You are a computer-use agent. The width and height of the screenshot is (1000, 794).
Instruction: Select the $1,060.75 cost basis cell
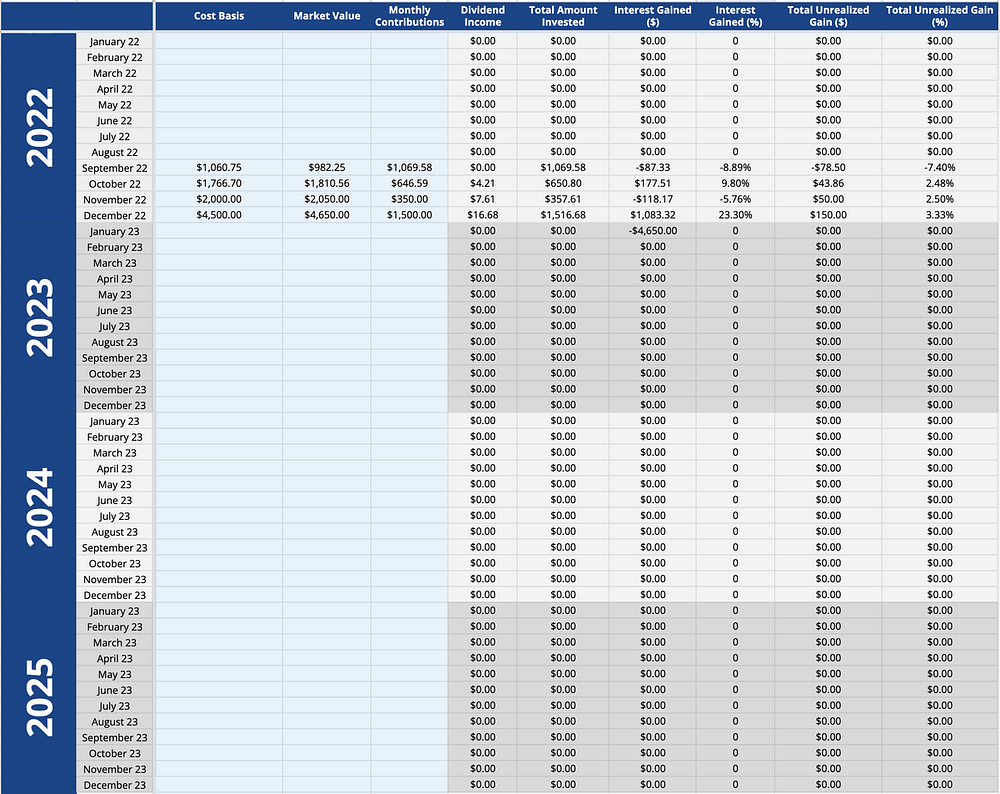219,168
